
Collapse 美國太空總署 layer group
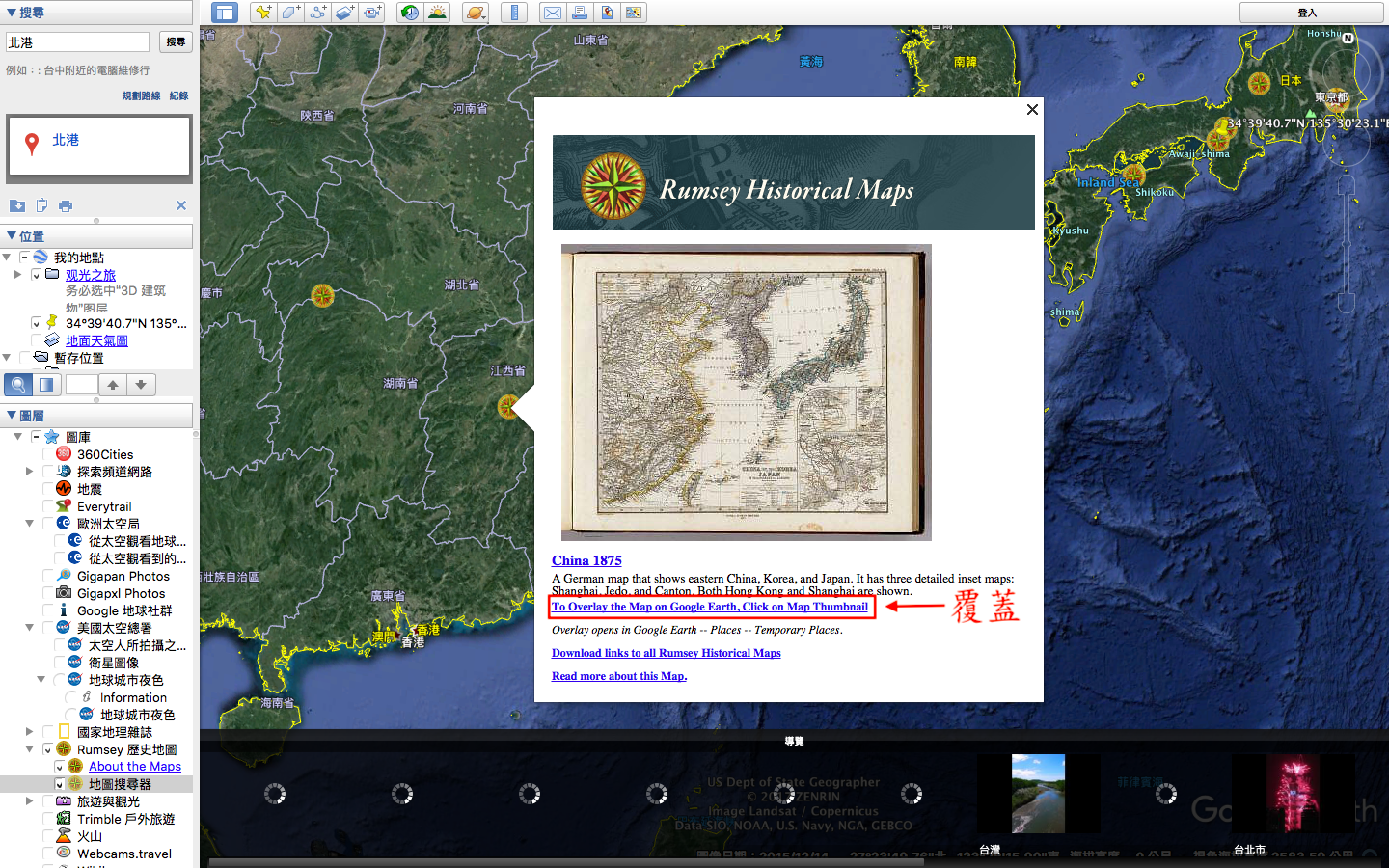(29, 628)
